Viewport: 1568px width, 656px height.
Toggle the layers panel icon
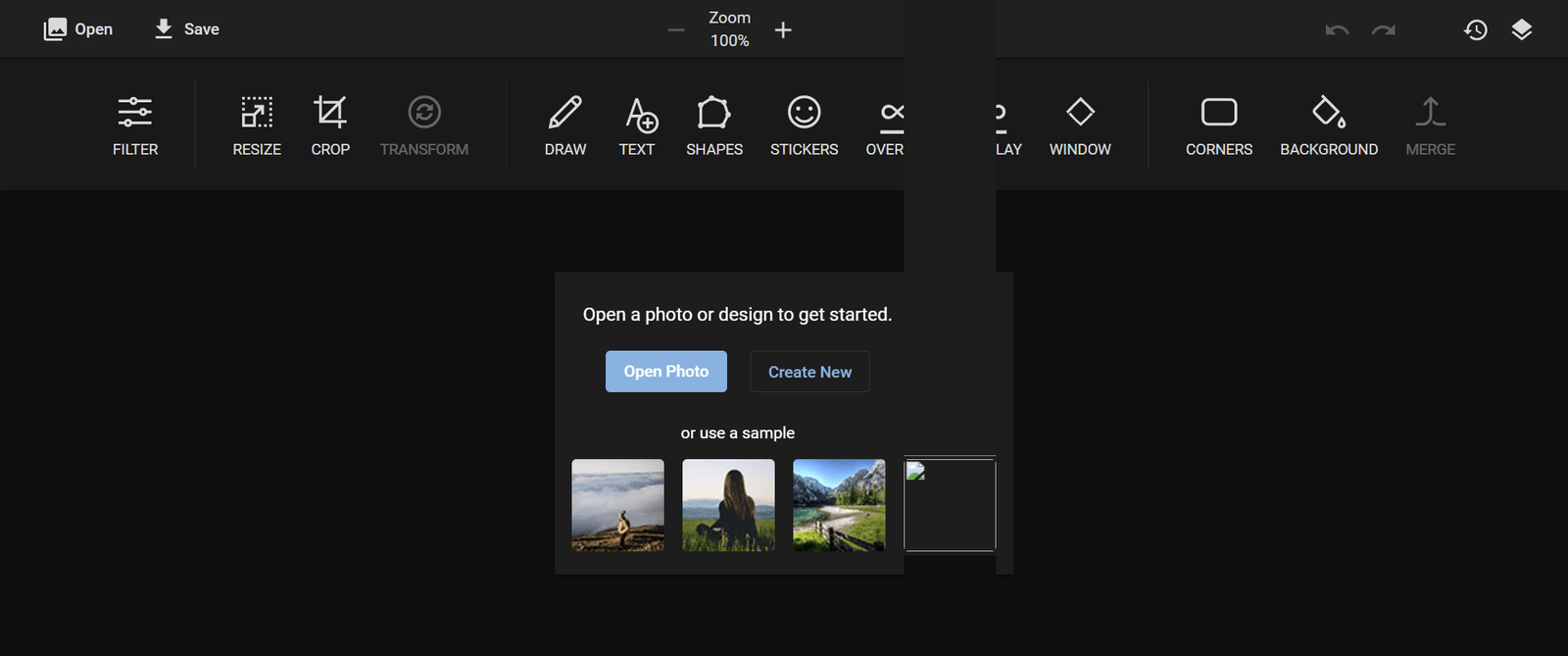point(1521,30)
